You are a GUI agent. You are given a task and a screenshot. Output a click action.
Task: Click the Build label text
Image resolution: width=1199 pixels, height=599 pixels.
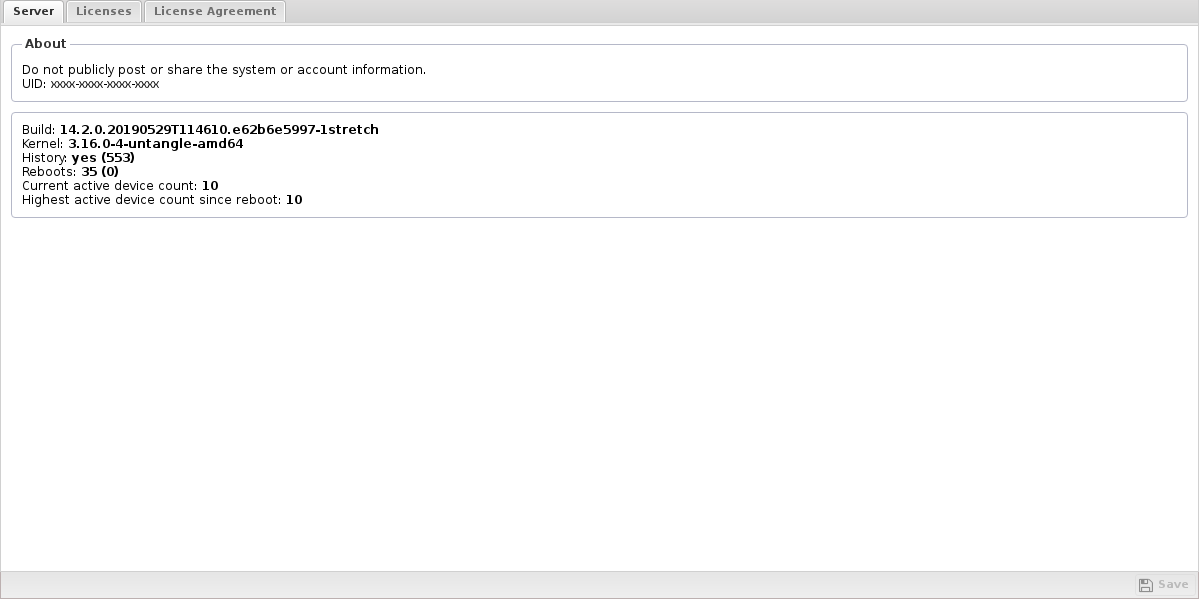[38, 130]
